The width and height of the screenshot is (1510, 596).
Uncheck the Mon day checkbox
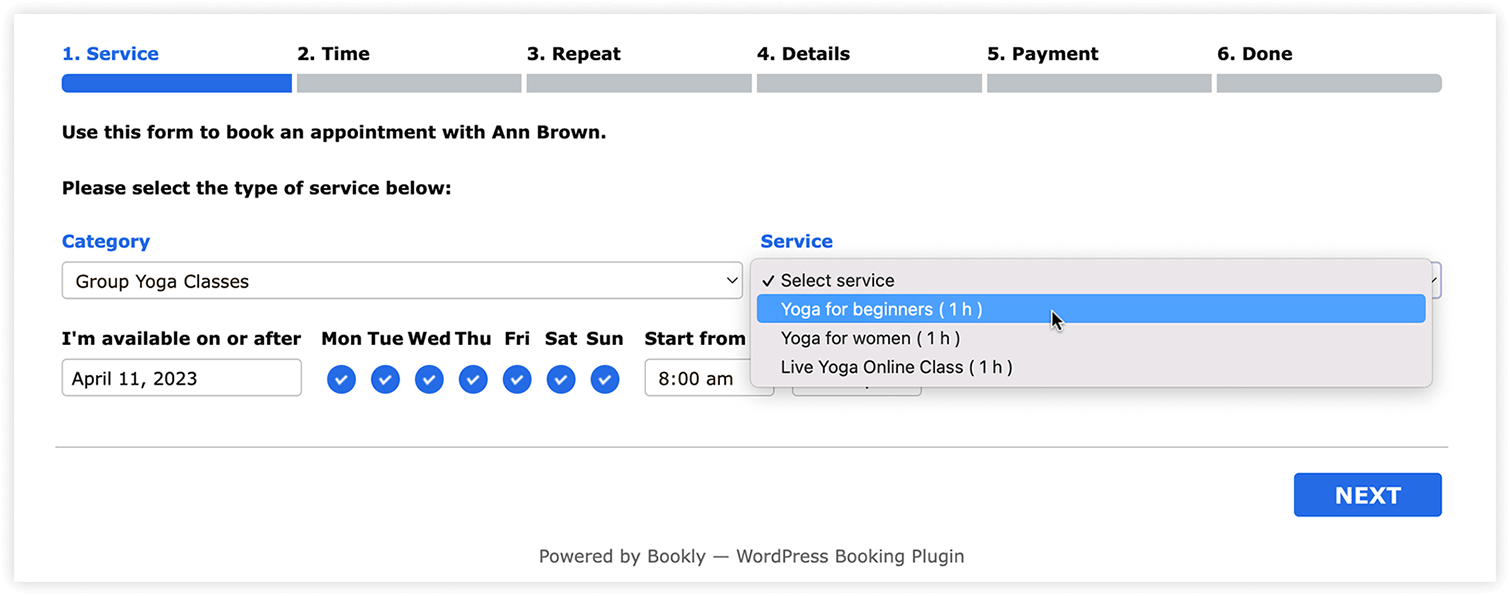341,380
